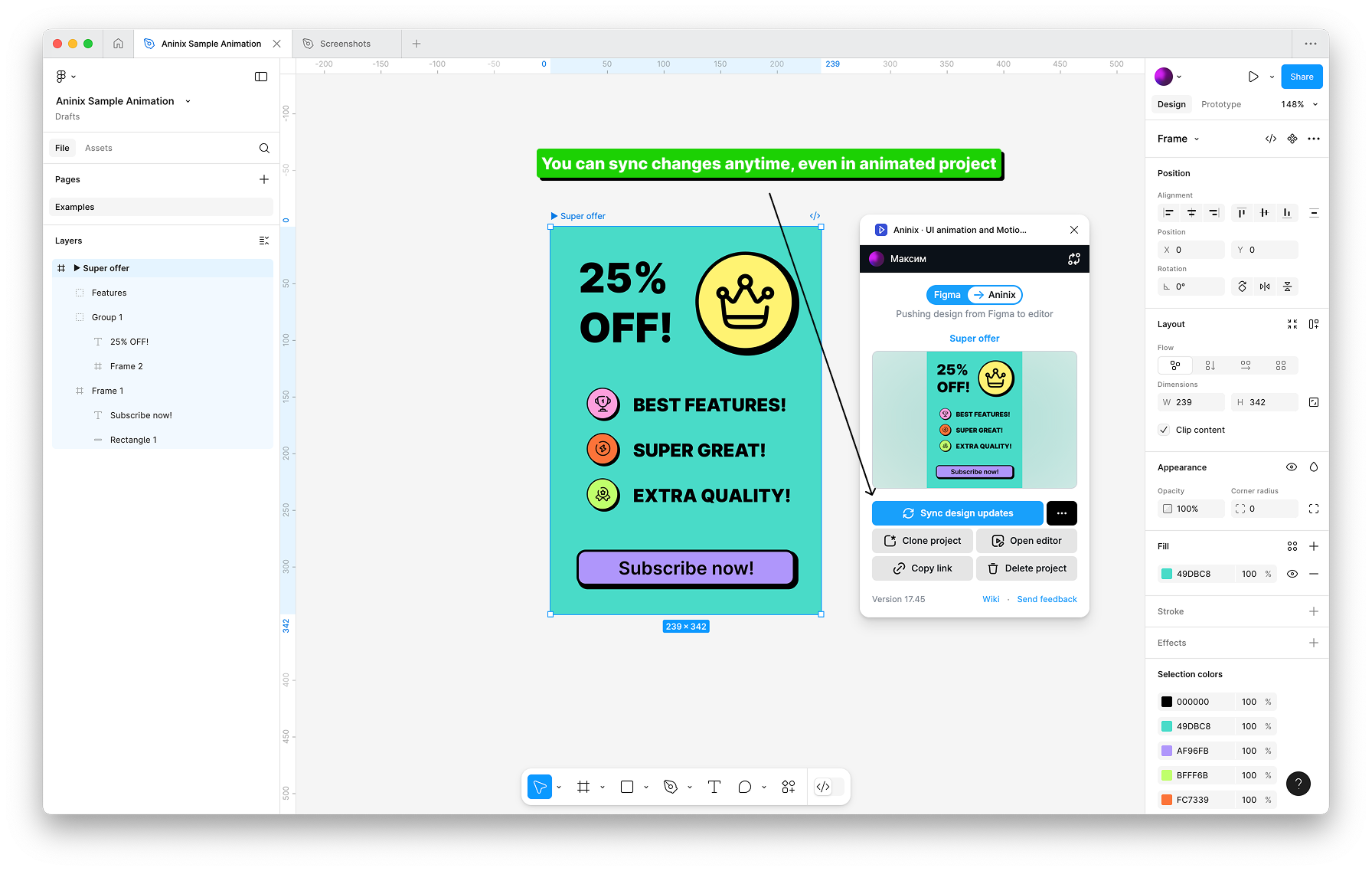Align left icon in Alignment section
The height and width of the screenshot is (871, 1372).
tap(1169, 213)
